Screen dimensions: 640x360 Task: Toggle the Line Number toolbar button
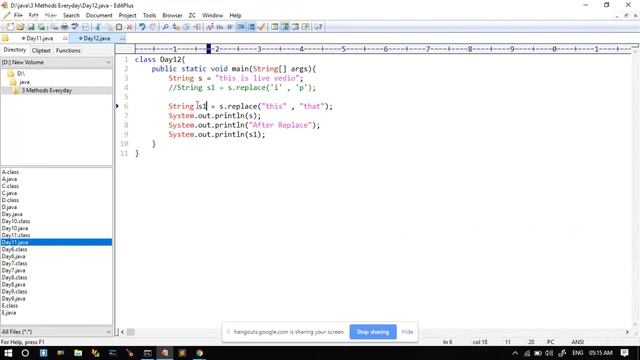point(251,27)
